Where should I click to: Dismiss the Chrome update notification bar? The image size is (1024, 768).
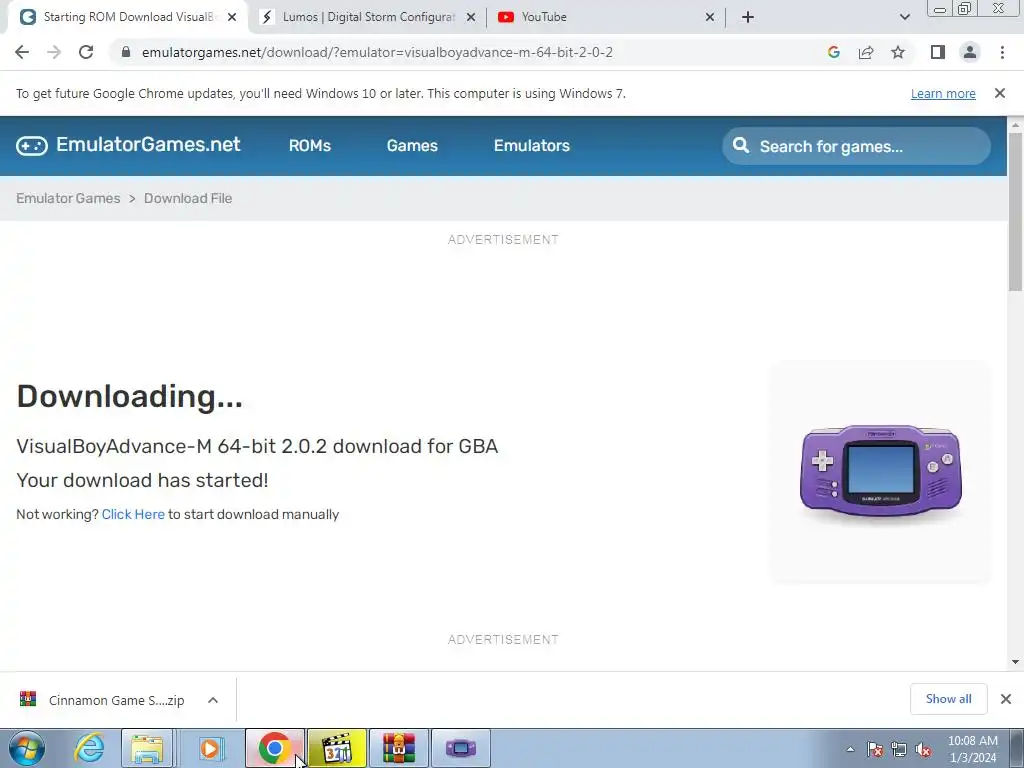pyautogui.click(x=999, y=93)
